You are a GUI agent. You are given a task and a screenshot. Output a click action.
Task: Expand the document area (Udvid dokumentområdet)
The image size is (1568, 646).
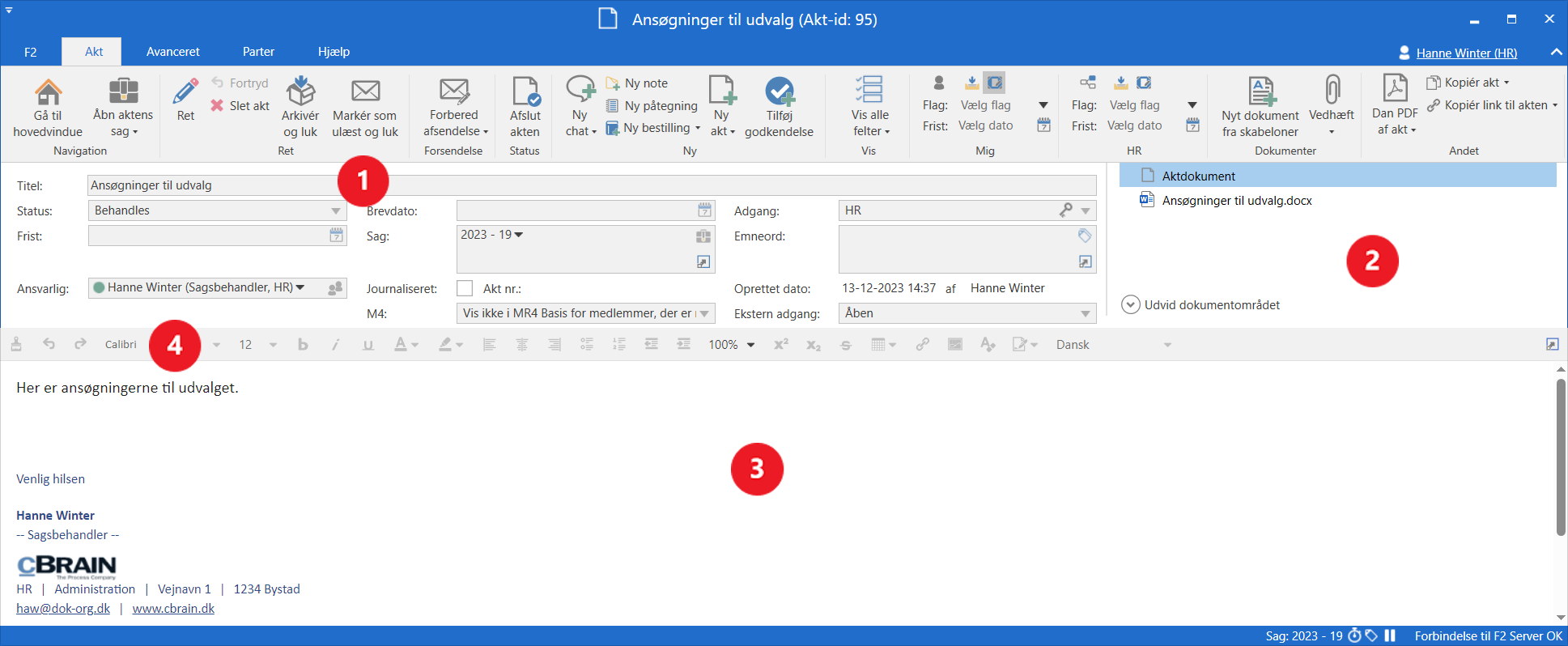click(1201, 305)
